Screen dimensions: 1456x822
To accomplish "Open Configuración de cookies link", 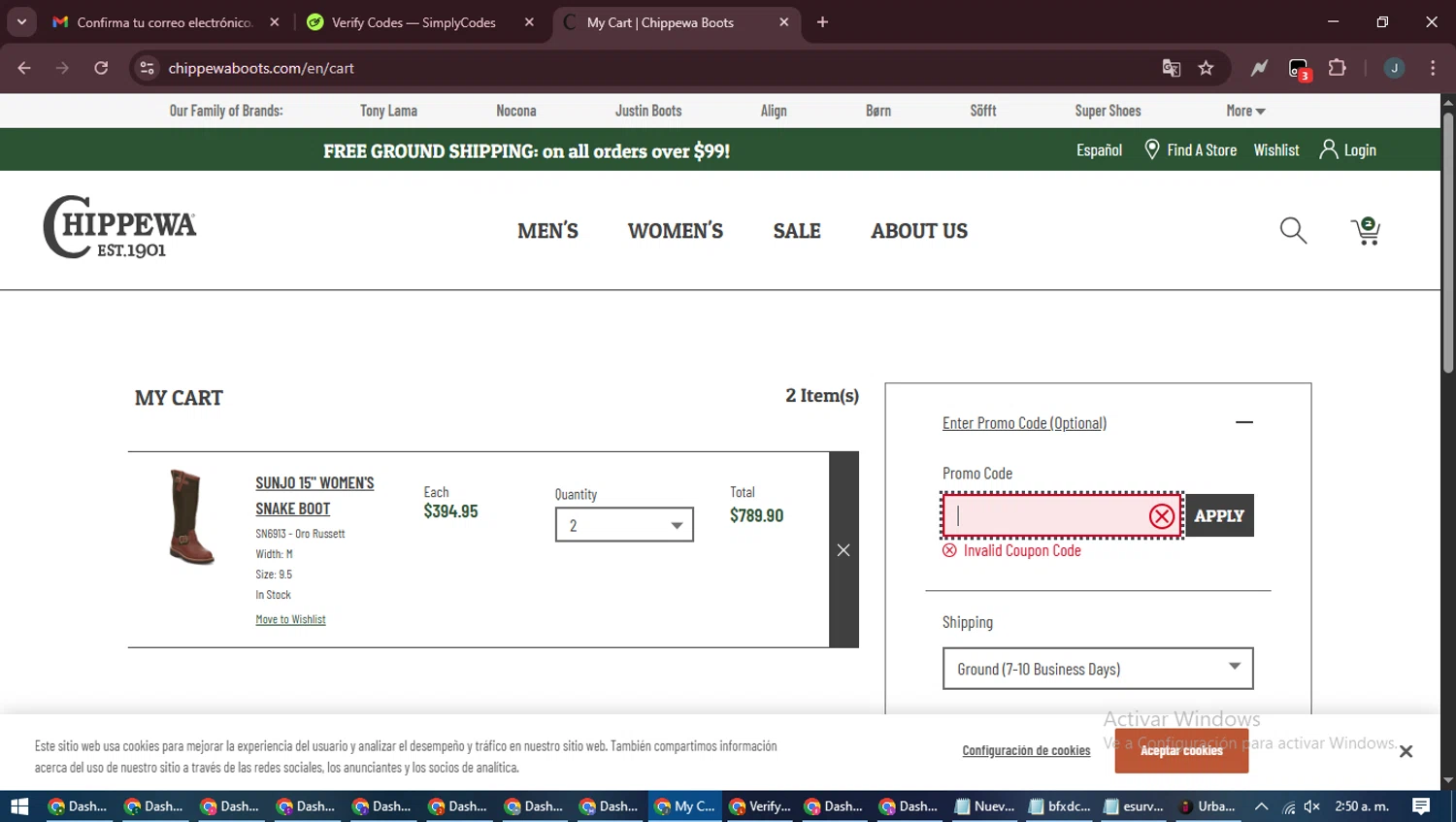I will click(1026, 751).
